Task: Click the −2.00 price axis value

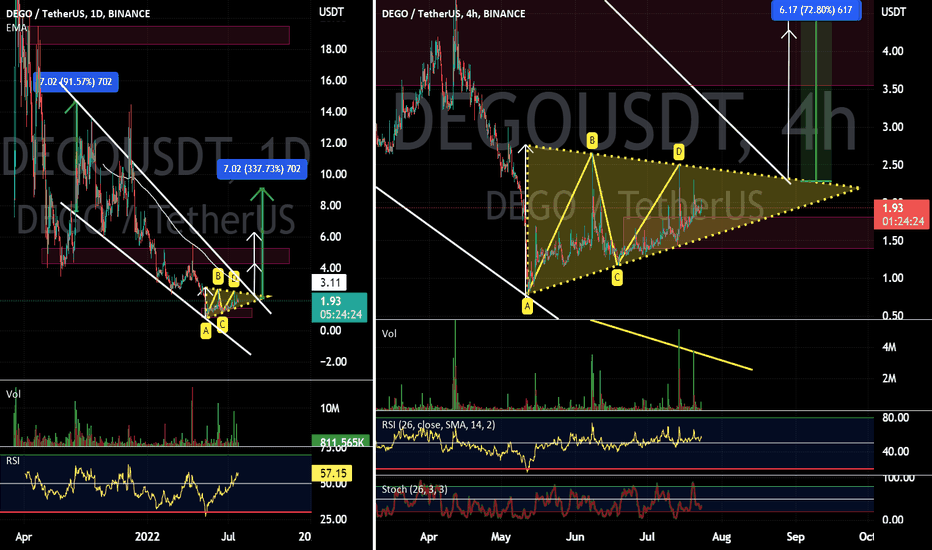Action: click(333, 362)
